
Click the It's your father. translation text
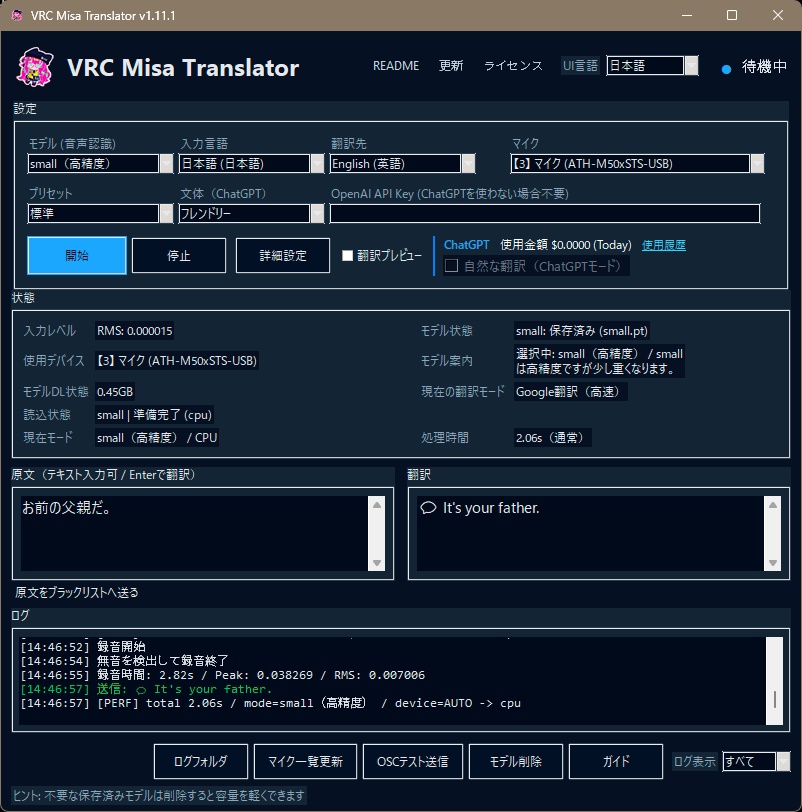pos(491,508)
